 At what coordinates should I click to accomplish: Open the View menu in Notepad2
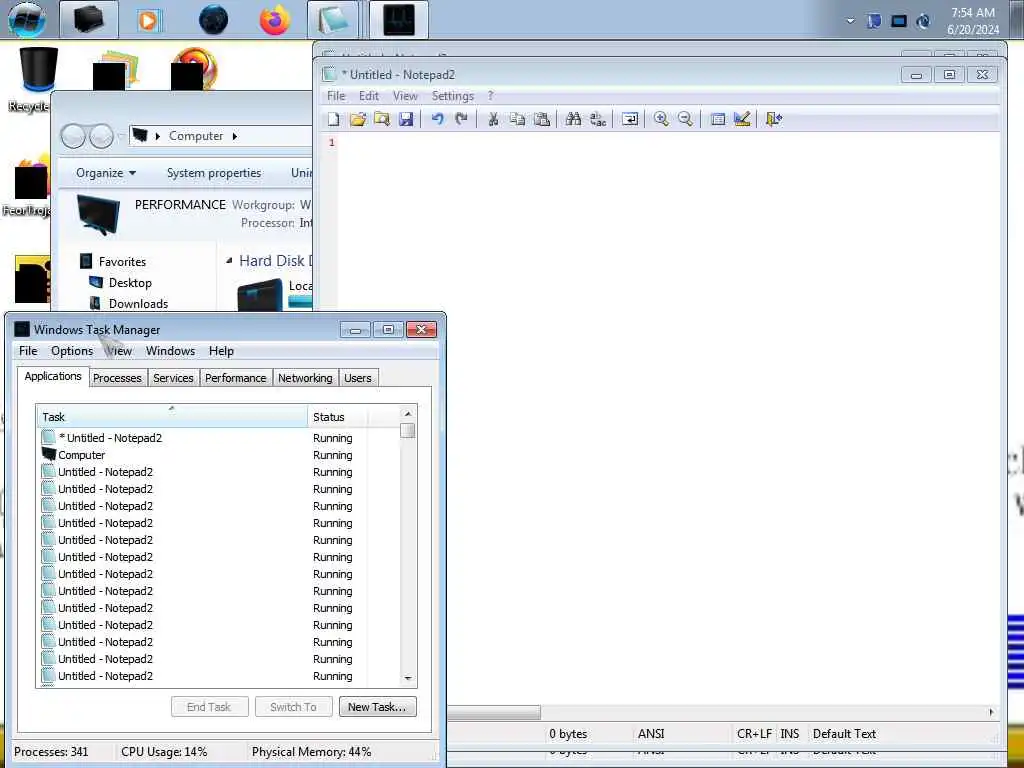(x=405, y=96)
